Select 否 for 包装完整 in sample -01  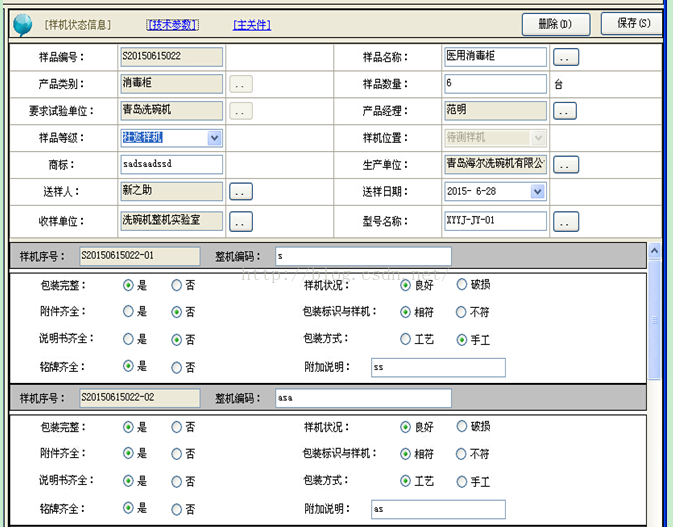pos(176,285)
